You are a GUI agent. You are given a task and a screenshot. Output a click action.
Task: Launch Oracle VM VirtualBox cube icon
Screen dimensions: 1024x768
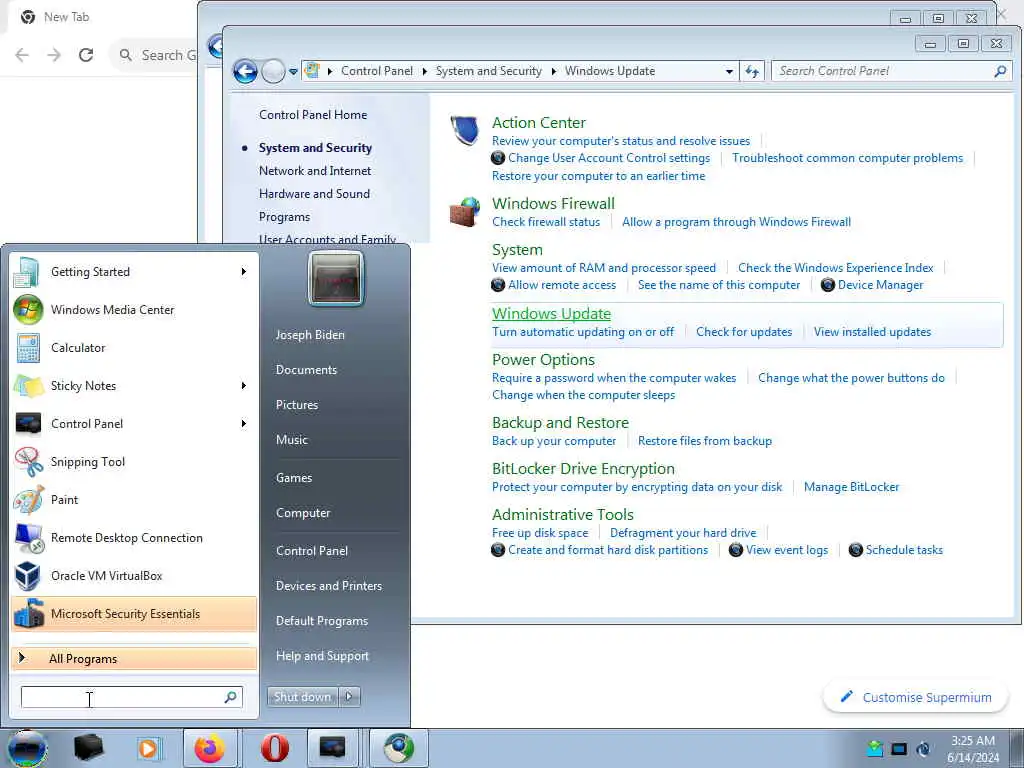[x=27, y=575]
